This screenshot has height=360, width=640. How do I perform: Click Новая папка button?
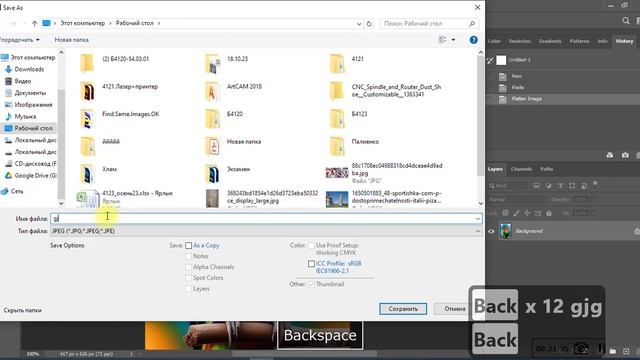[x=71, y=40]
